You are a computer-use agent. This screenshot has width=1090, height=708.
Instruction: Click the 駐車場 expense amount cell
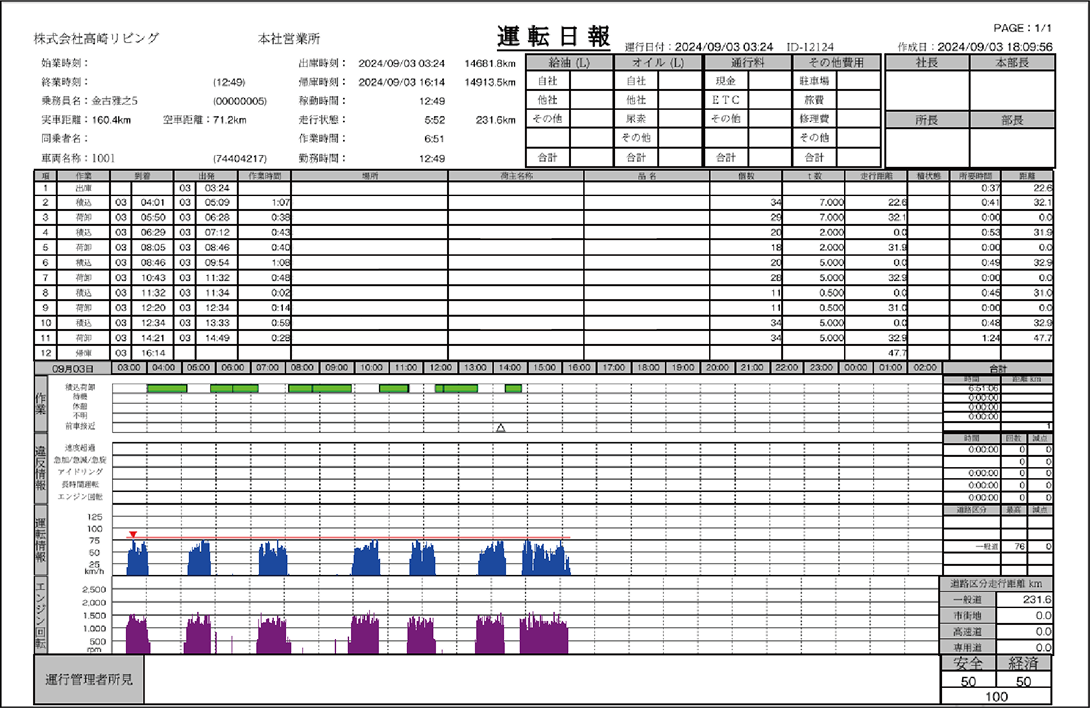[x=858, y=83]
